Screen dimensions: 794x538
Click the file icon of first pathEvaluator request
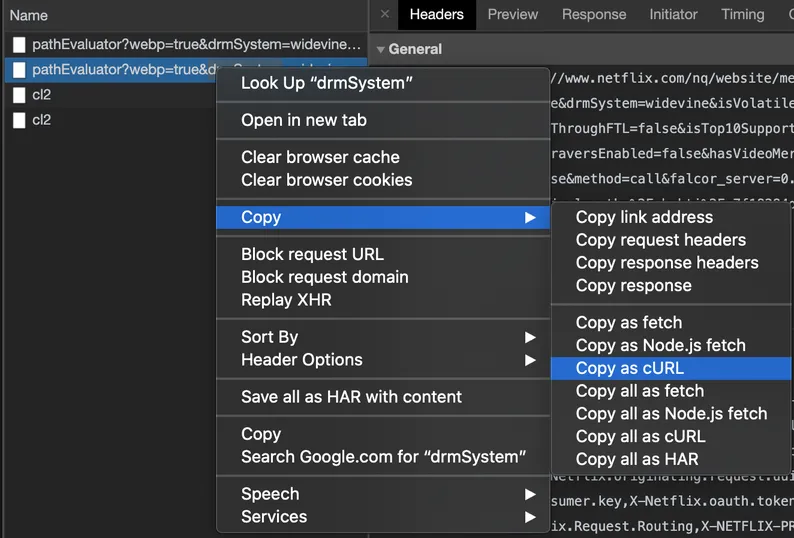19,45
